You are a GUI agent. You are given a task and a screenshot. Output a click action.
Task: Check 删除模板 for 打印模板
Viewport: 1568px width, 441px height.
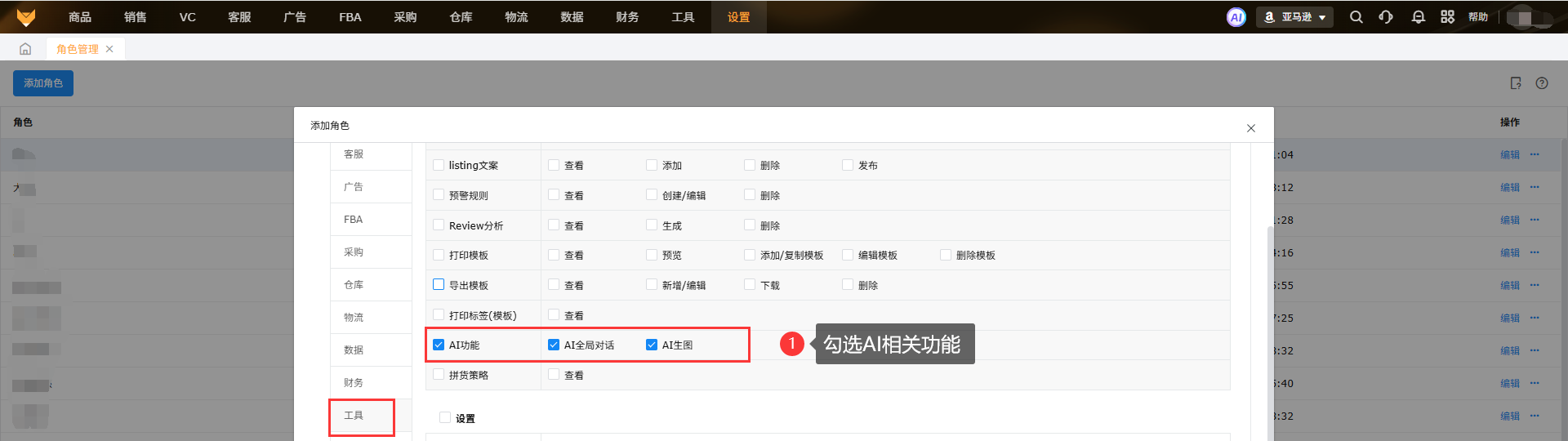[x=946, y=255]
